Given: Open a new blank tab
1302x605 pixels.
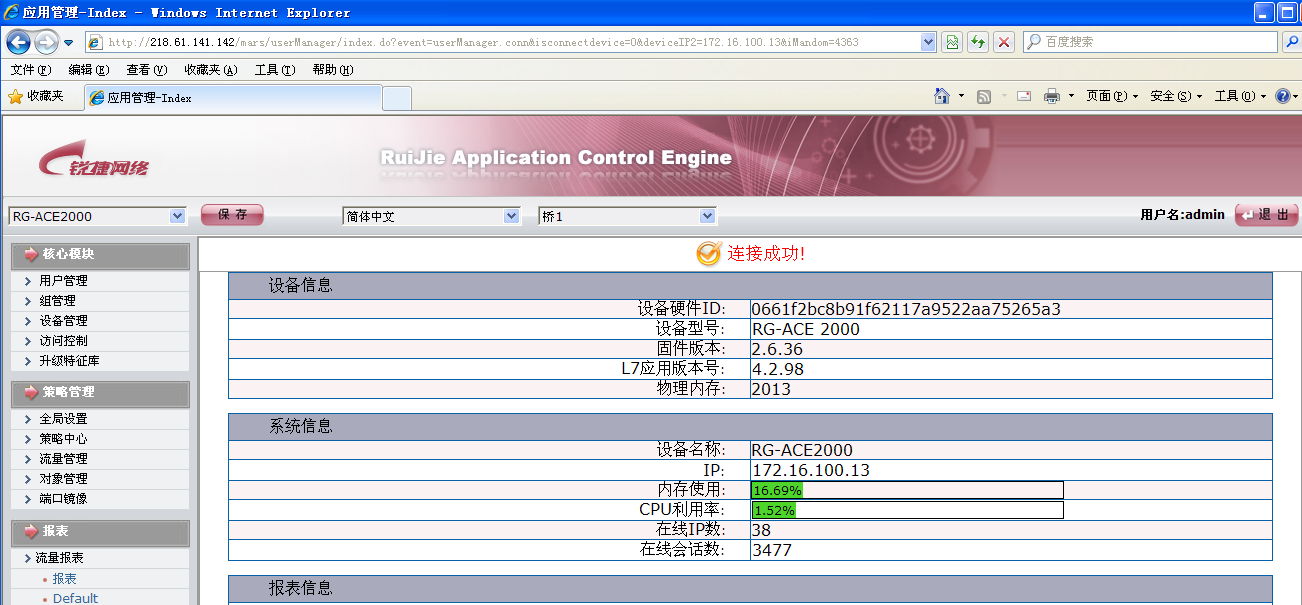Looking at the screenshot, I should [397, 98].
